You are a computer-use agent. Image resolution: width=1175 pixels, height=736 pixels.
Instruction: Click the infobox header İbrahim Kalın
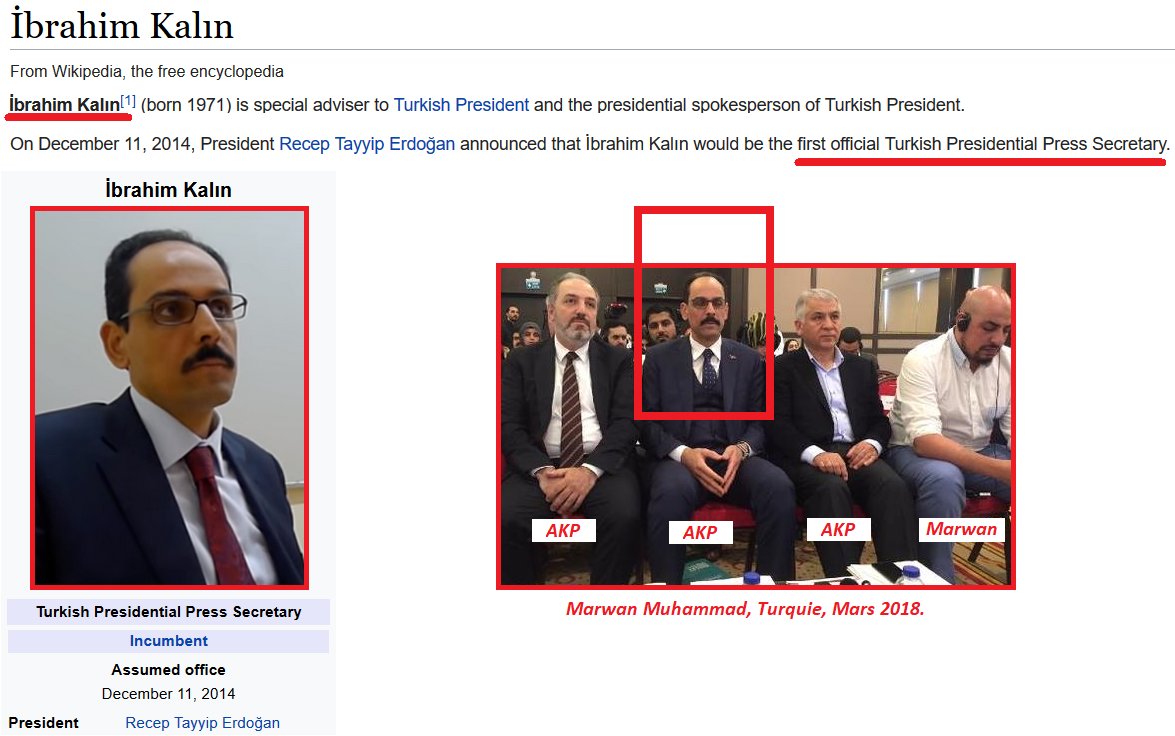pos(169,190)
